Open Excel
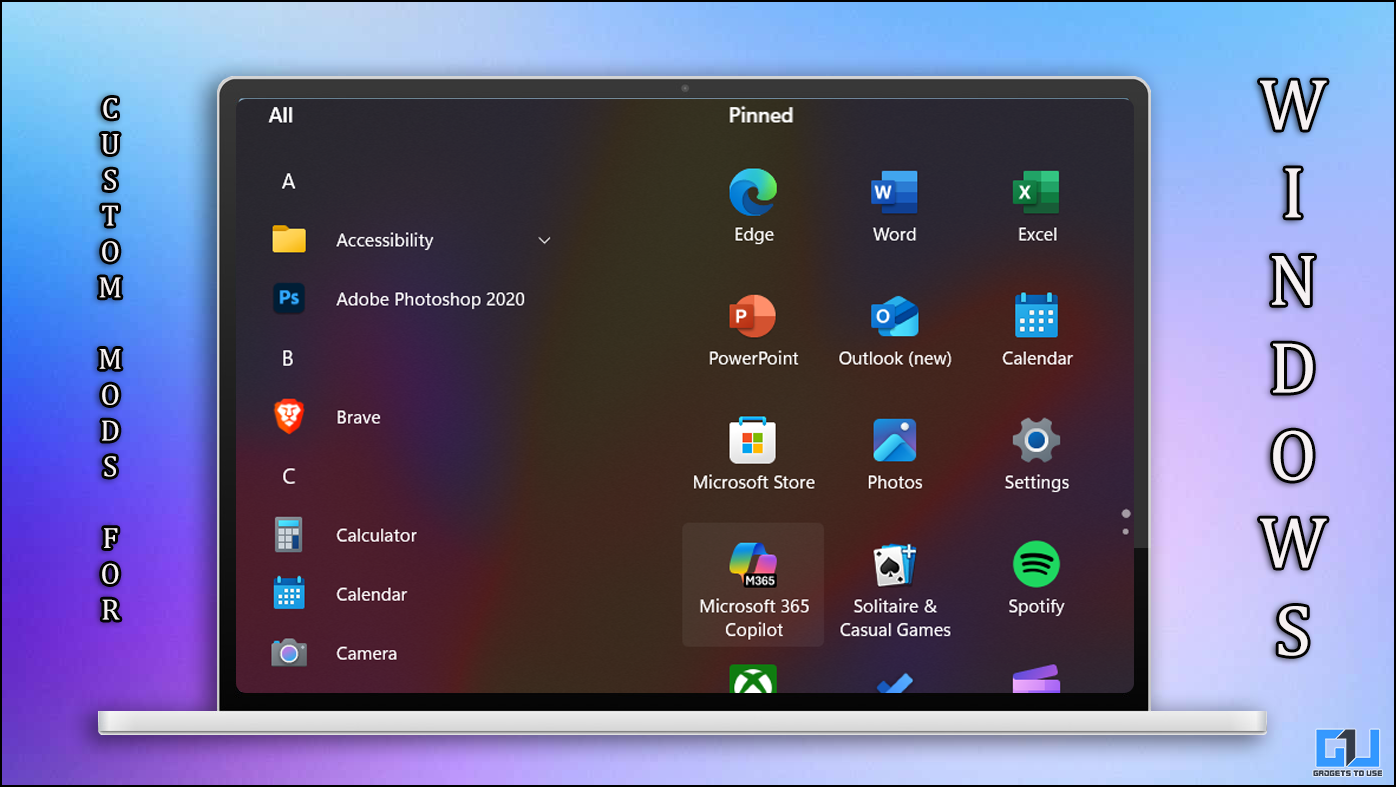The image size is (1396, 787). pos(1036,205)
